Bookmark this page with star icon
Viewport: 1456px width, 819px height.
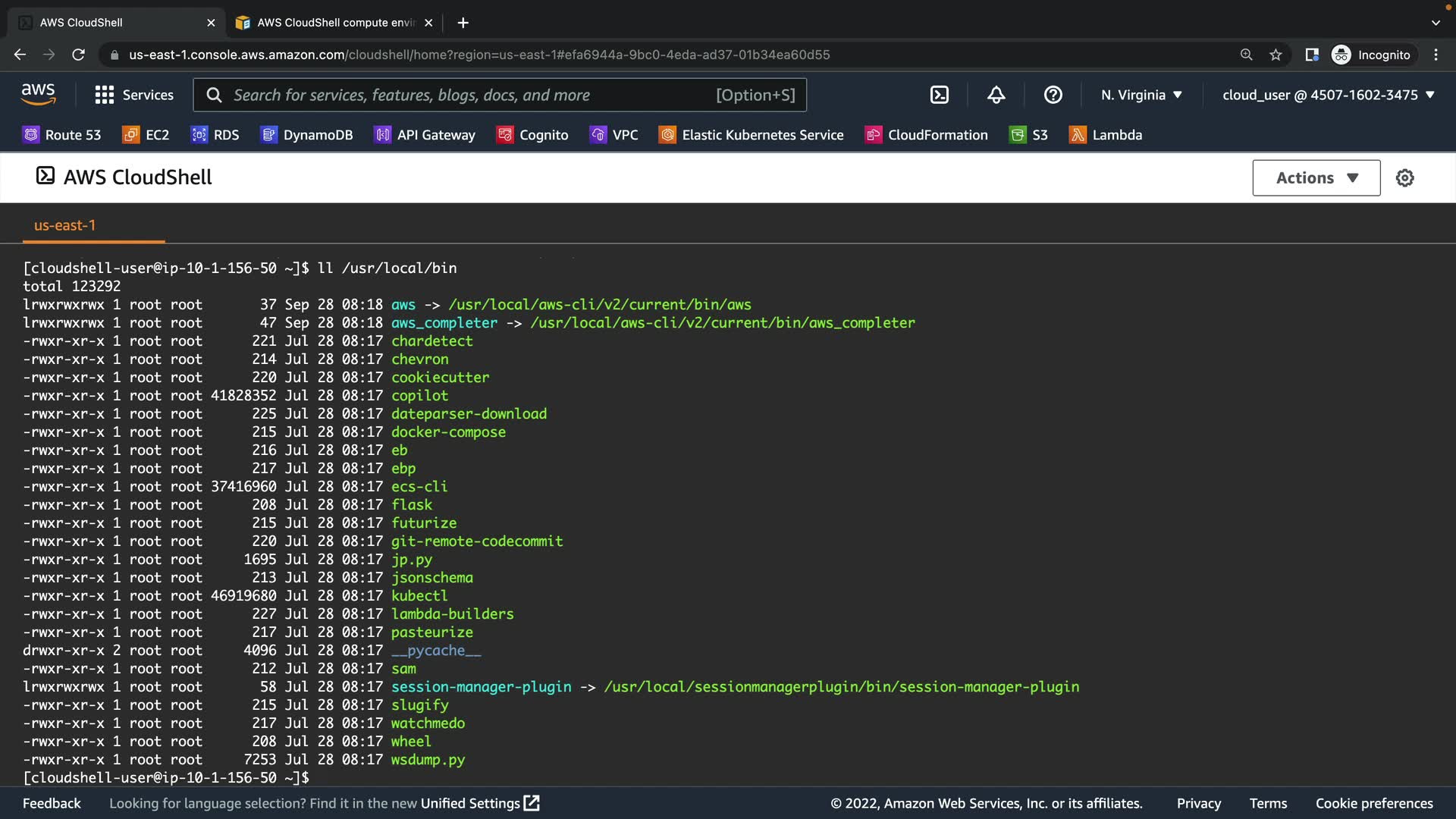pyautogui.click(x=1276, y=55)
